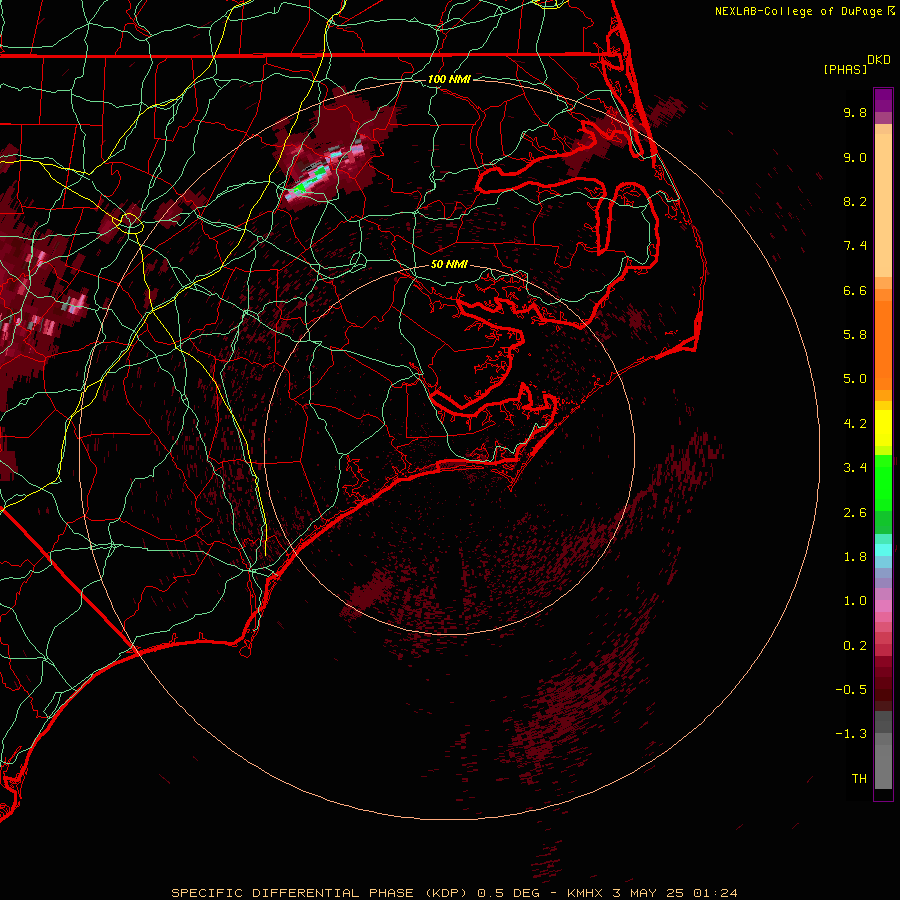The height and width of the screenshot is (900, 900).
Task: Select the 1.0 scale label
Action: click(x=855, y=601)
